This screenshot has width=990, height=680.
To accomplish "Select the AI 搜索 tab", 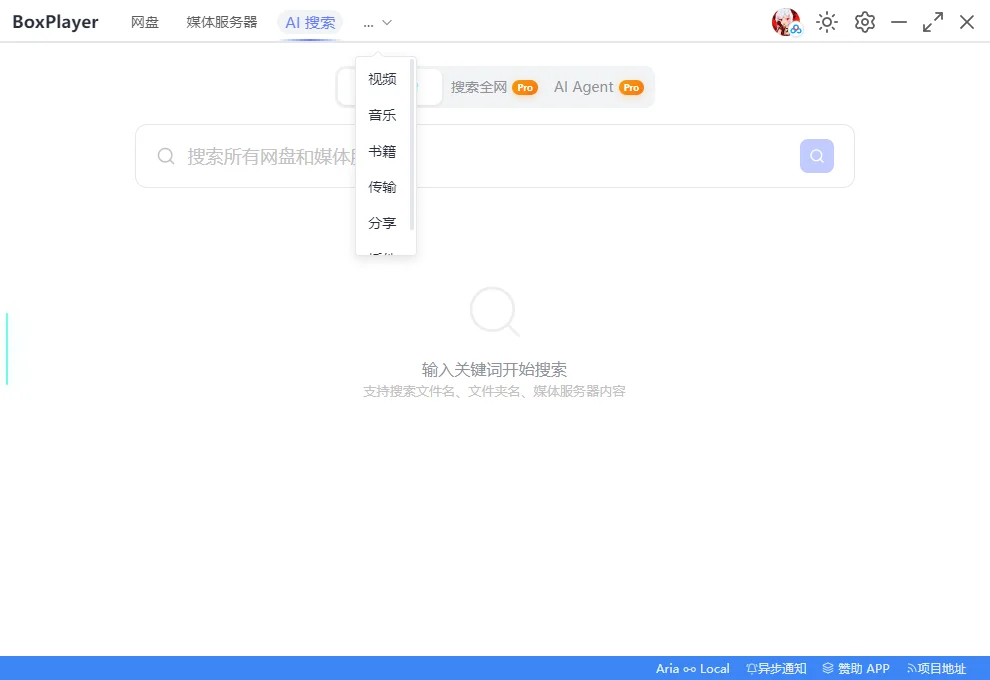I will (x=310, y=23).
